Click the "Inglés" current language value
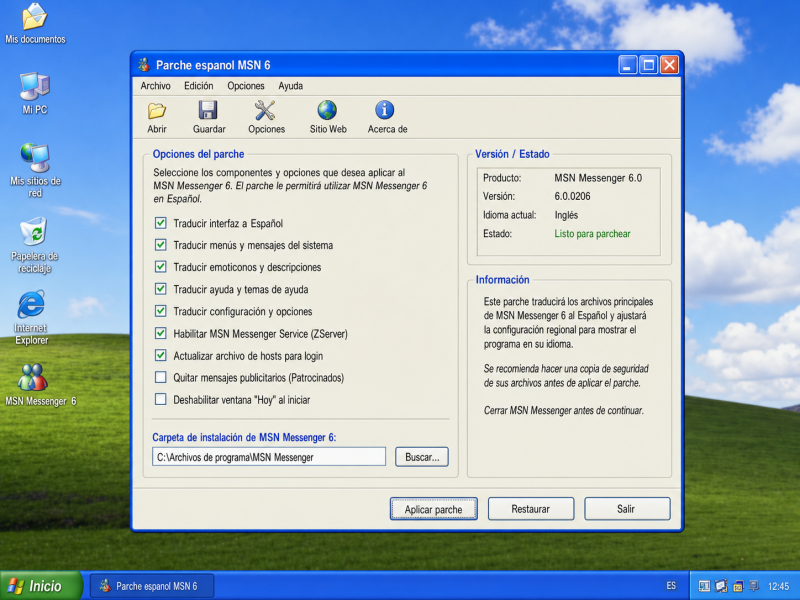Viewport: 800px width, 600px height. coord(566,215)
